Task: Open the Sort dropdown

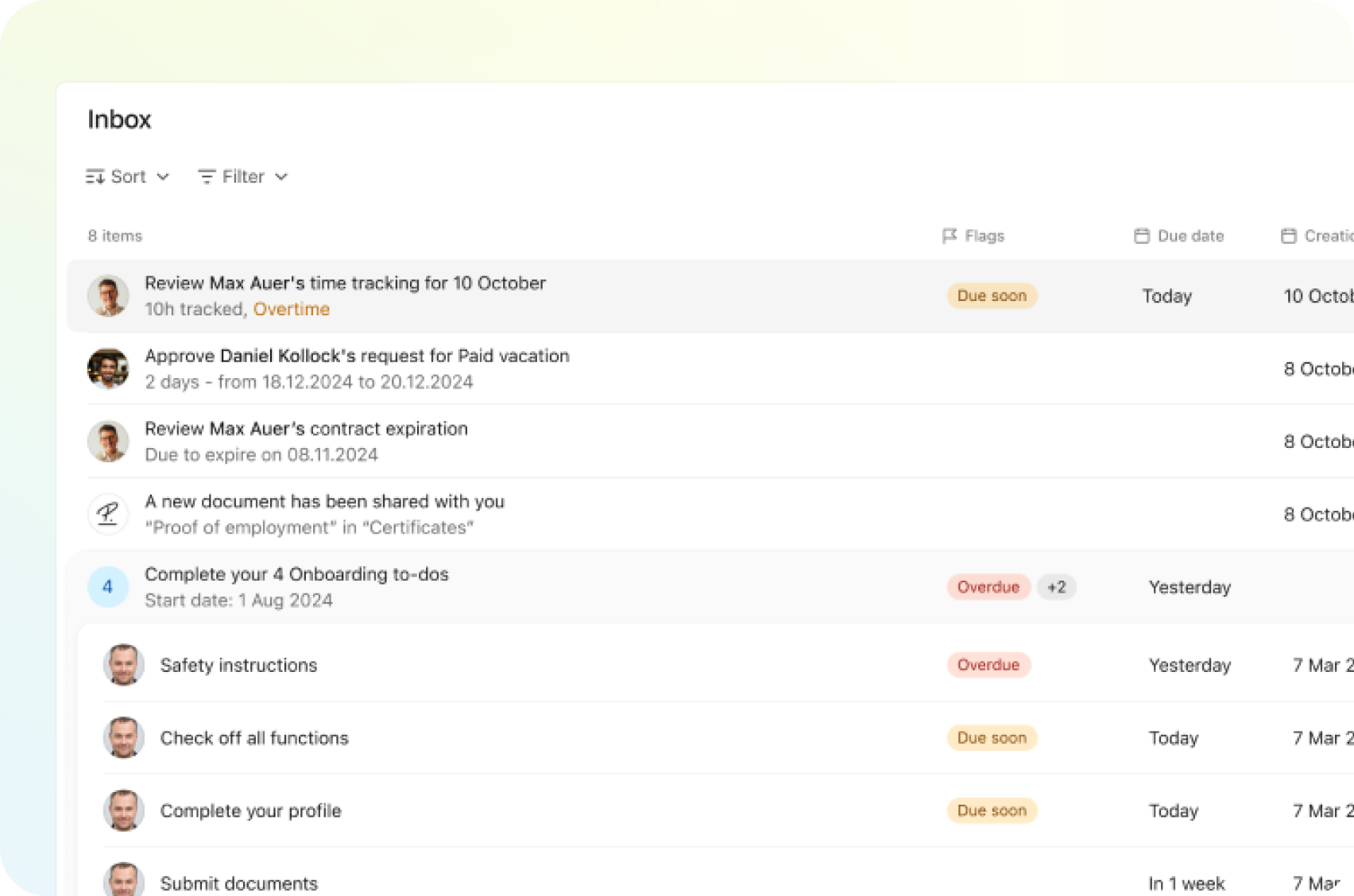Action: [x=127, y=176]
